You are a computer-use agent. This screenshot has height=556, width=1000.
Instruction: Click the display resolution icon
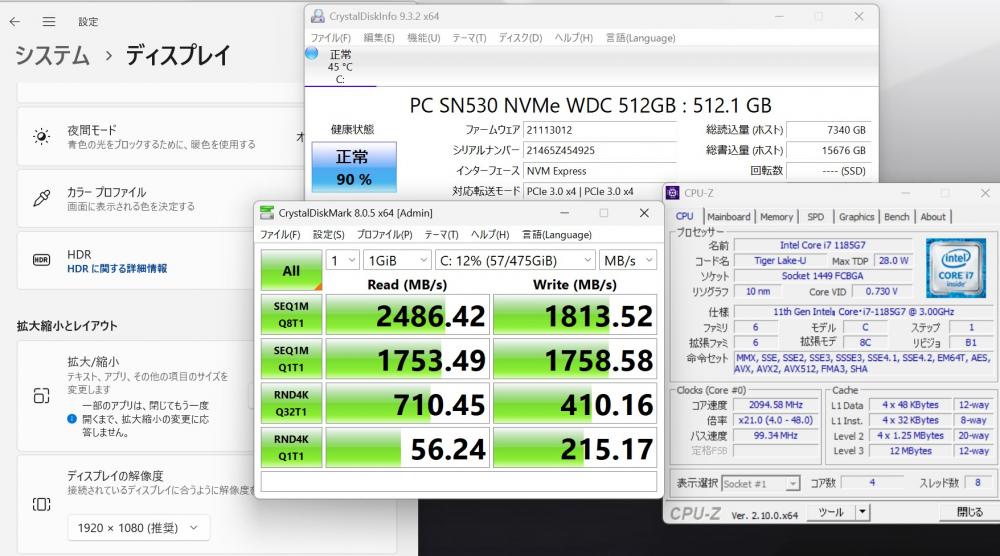coord(41,504)
